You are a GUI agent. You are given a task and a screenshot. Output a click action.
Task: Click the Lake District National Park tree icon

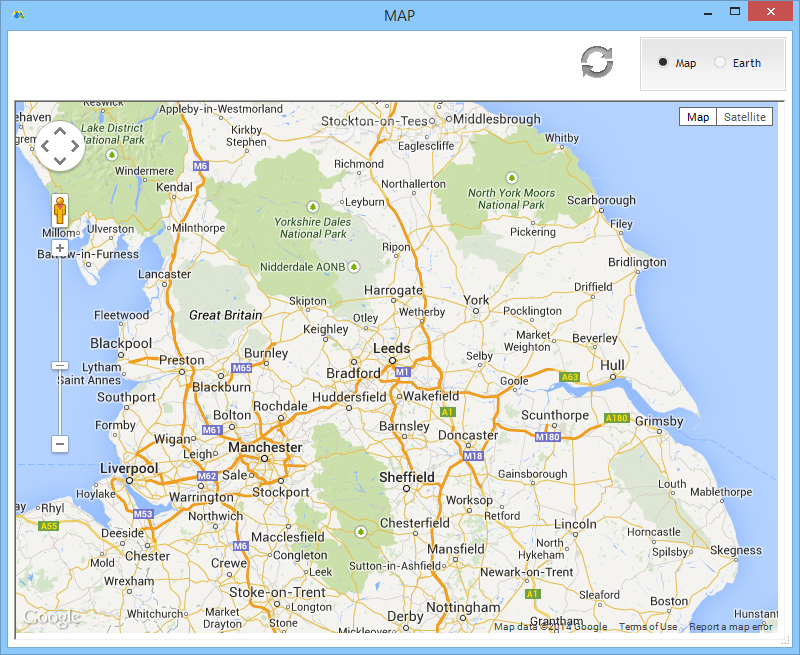click(112, 154)
